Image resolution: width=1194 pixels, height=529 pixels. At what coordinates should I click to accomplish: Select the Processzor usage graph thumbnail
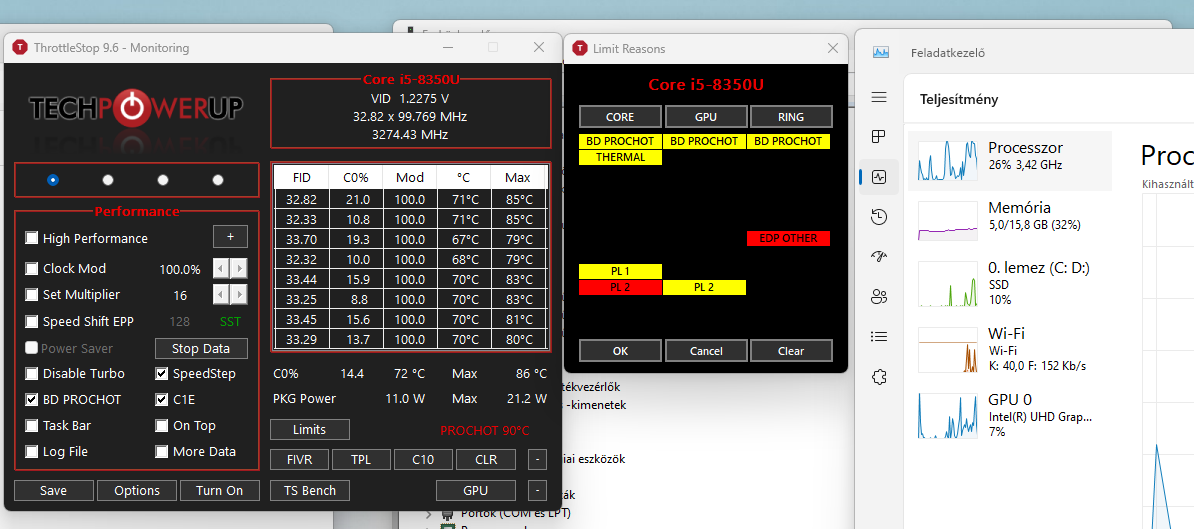947,161
